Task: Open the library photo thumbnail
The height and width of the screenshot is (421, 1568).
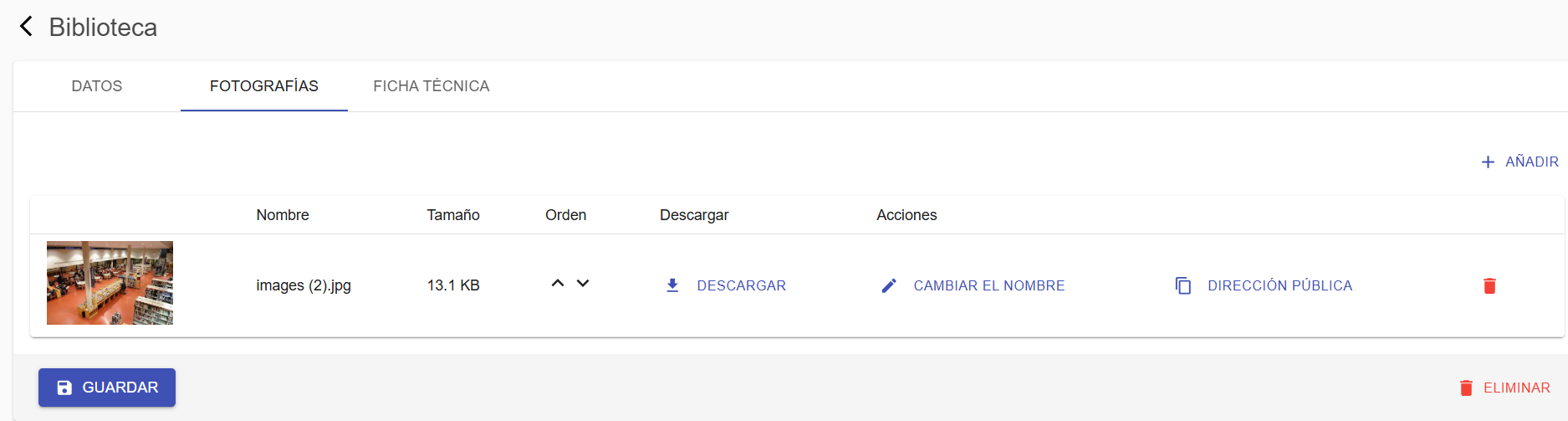Action: (110, 283)
